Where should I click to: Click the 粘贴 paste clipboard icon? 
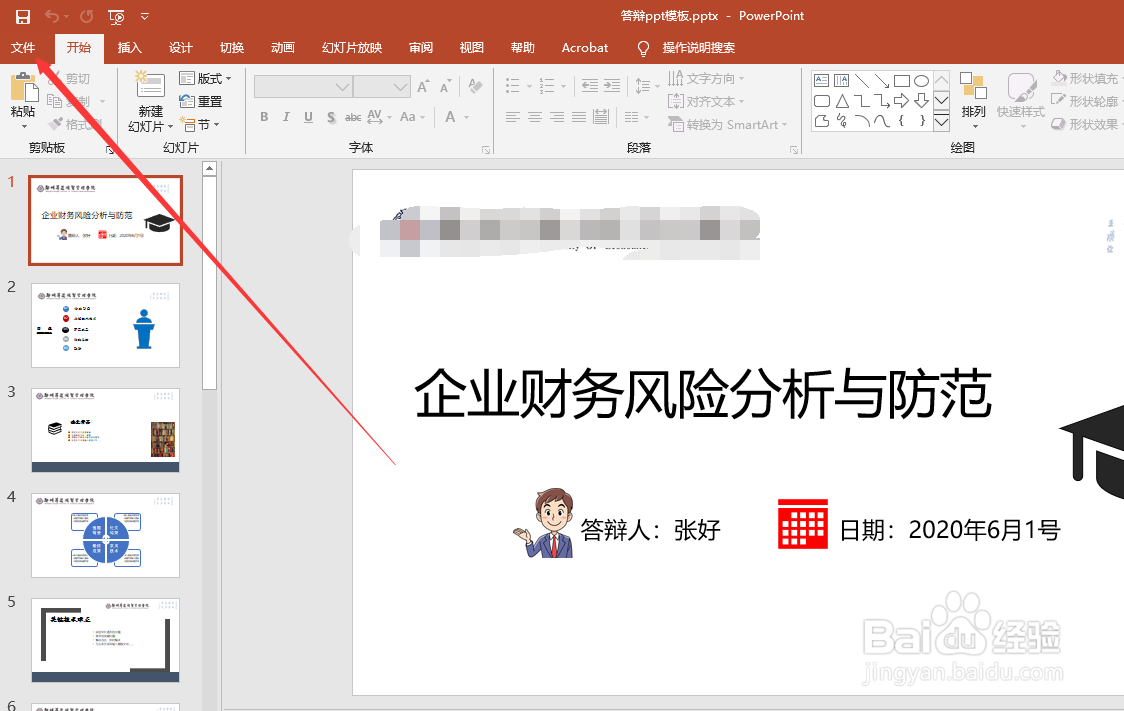tap(23, 87)
